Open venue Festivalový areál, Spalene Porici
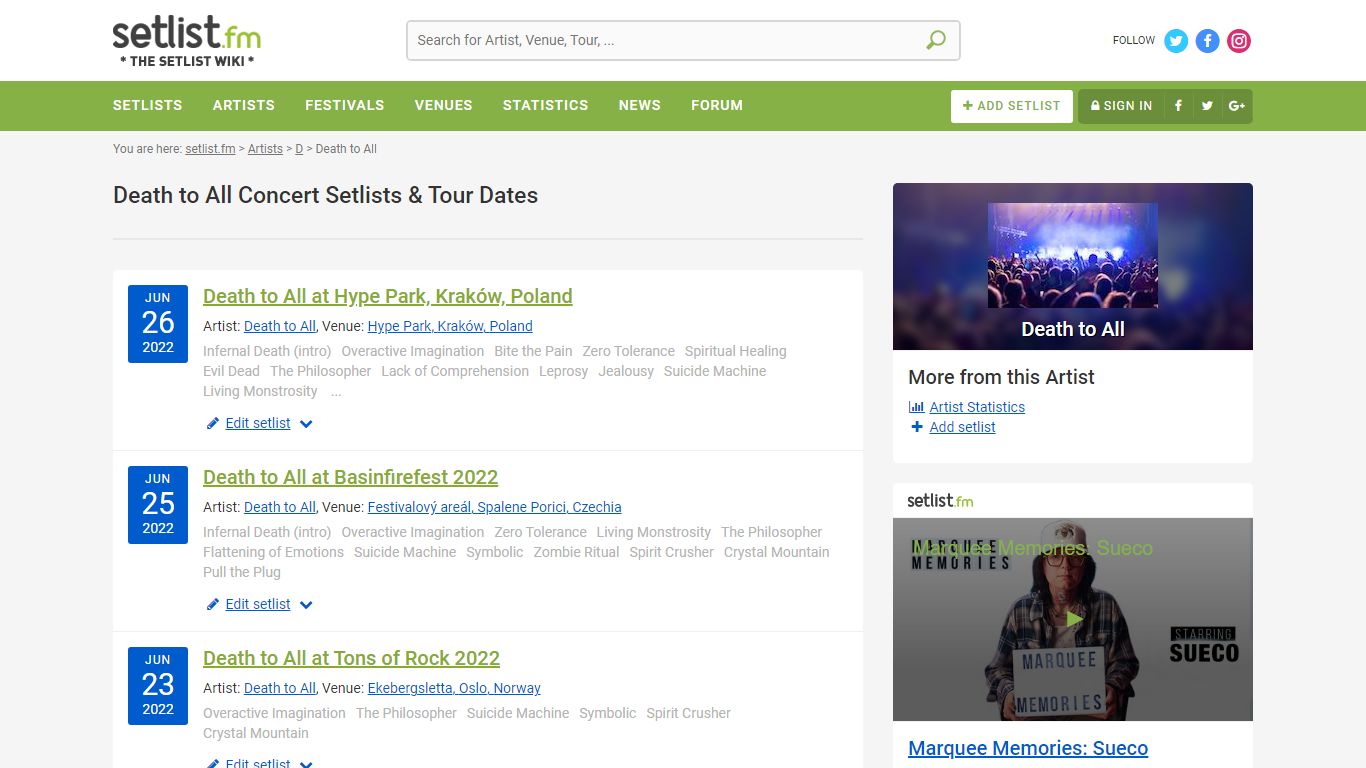The height and width of the screenshot is (768, 1366). click(x=495, y=507)
